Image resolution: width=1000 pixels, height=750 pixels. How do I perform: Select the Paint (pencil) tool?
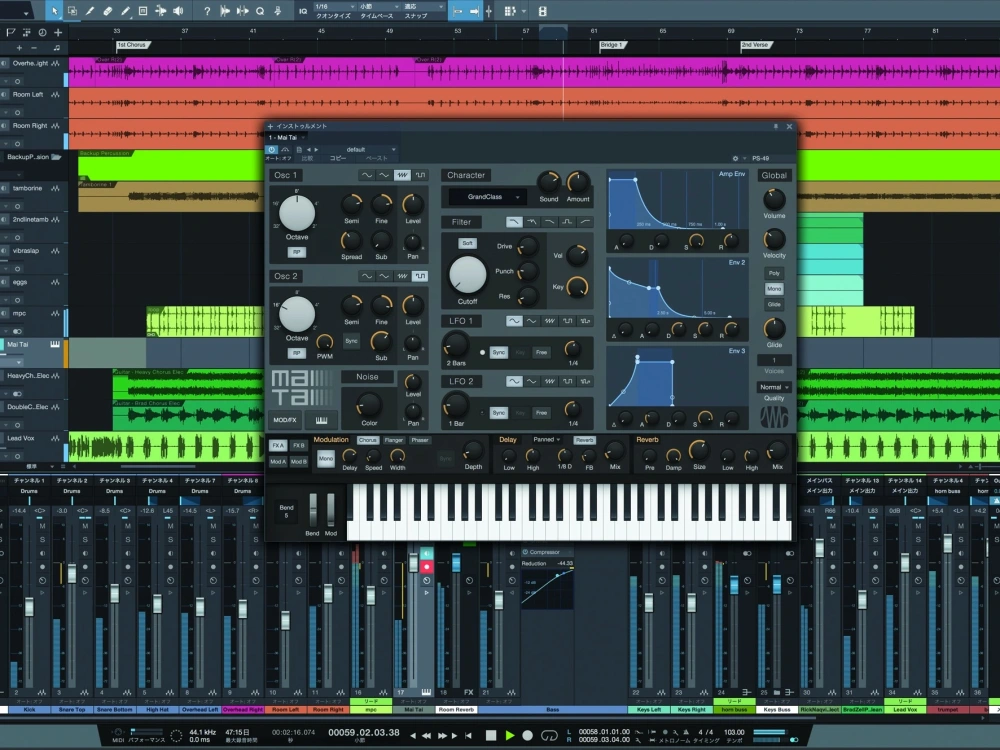(125, 11)
